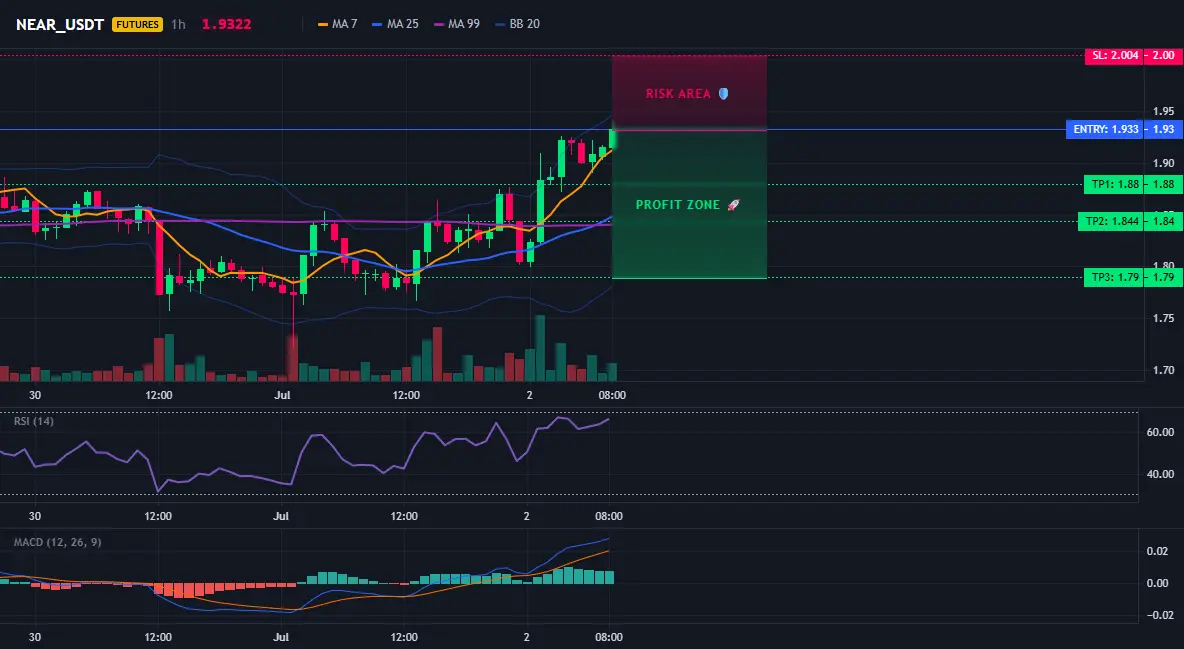The image size is (1184, 649).
Task: Select the 1h timeframe label
Action: coord(178,24)
